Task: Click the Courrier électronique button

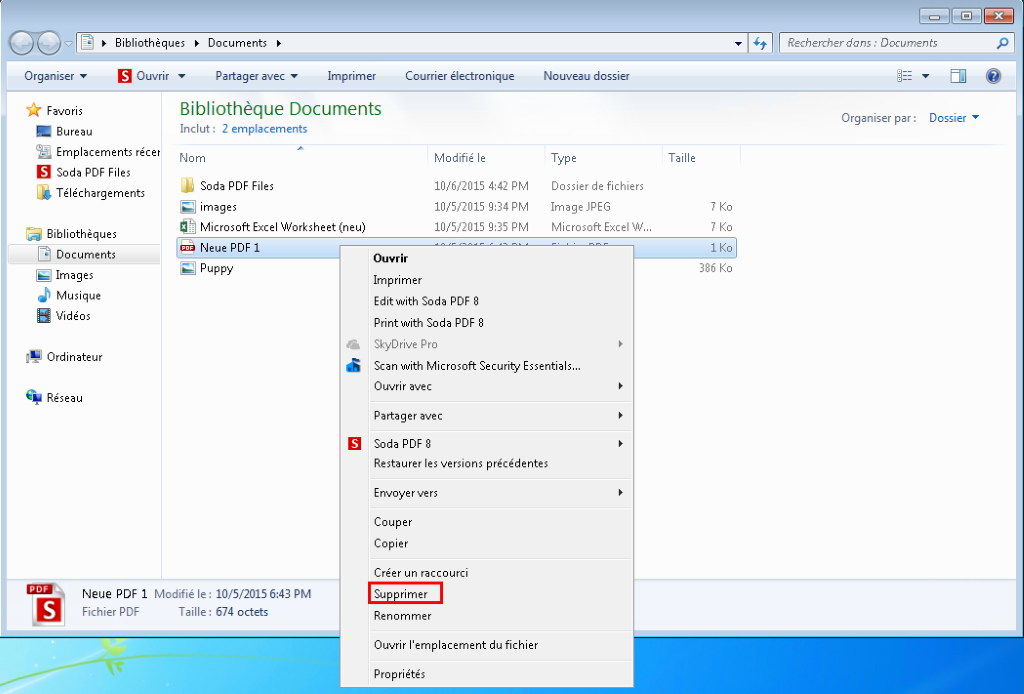Action: click(x=460, y=76)
